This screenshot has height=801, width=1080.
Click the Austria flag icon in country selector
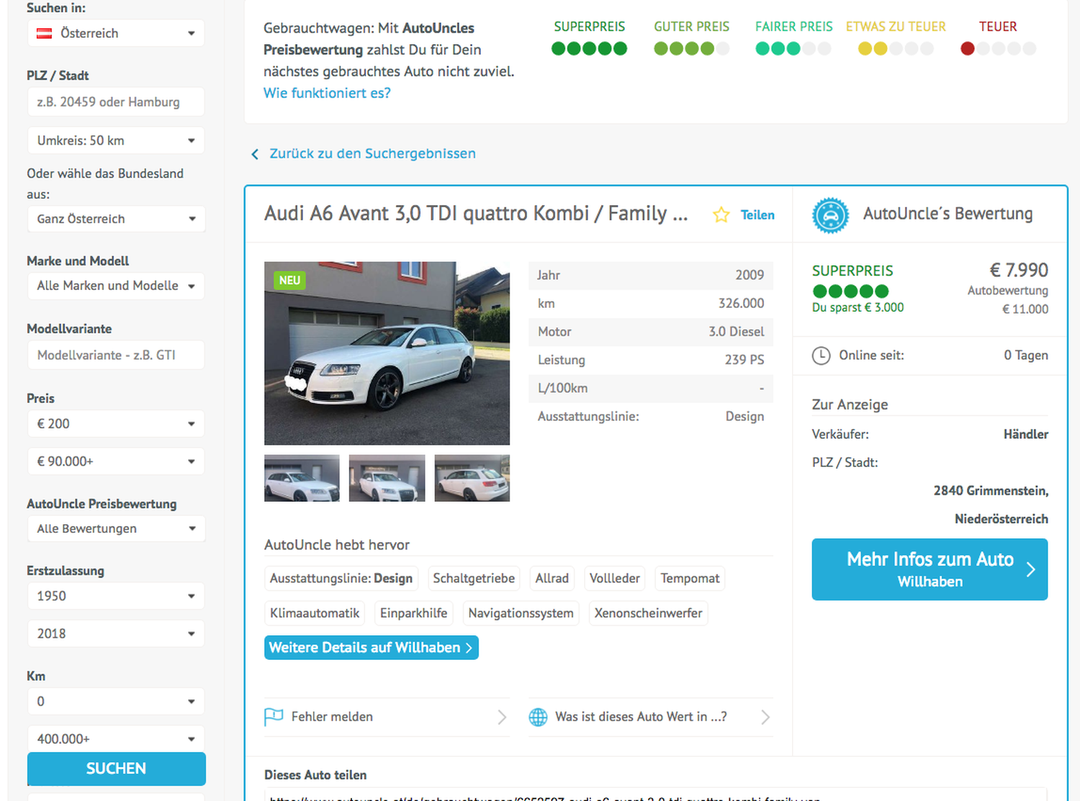pyautogui.click(x=44, y=33)
